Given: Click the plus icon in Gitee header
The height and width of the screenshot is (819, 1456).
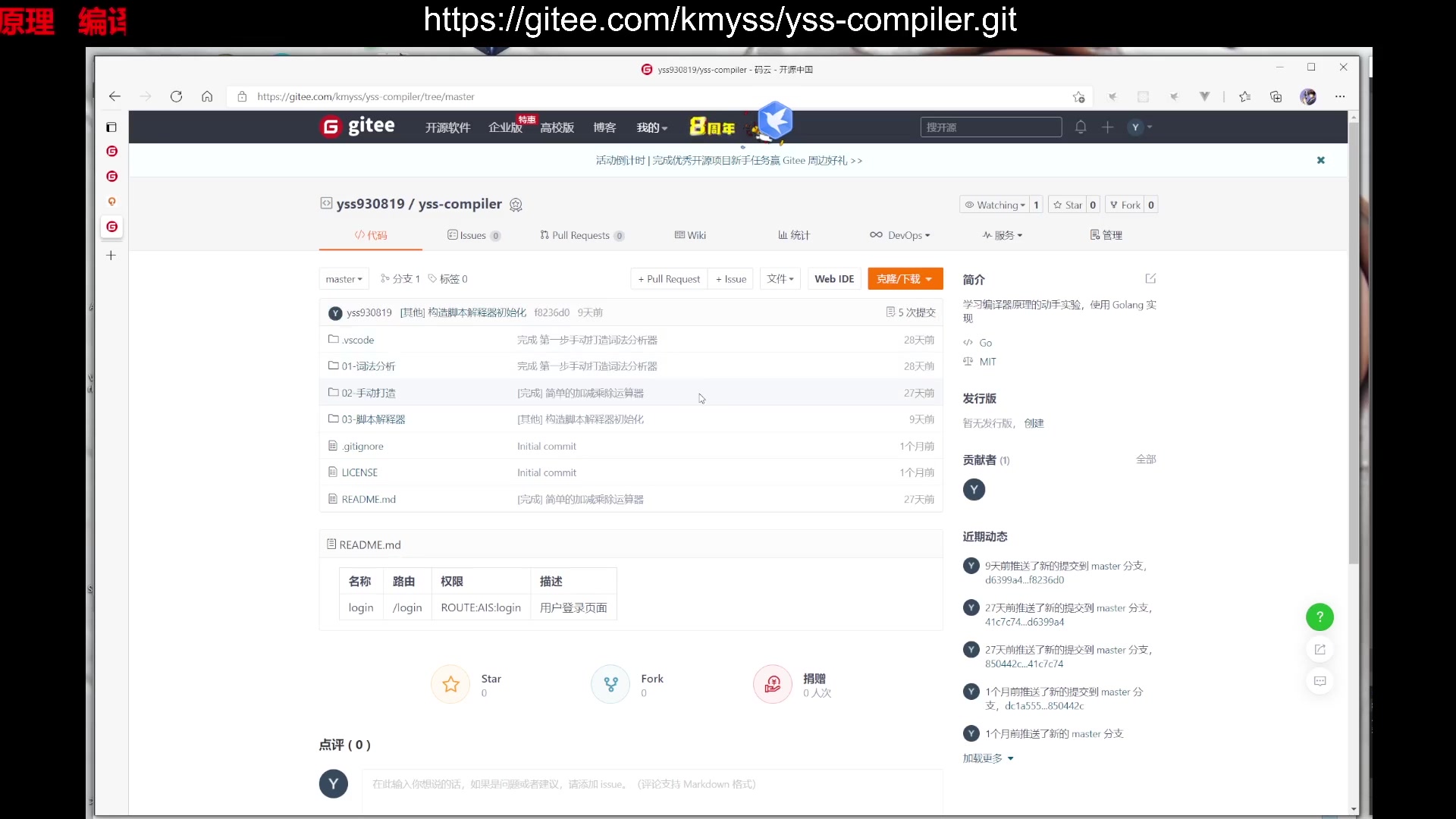Looking at the screenshot, I should point(1107,127).
